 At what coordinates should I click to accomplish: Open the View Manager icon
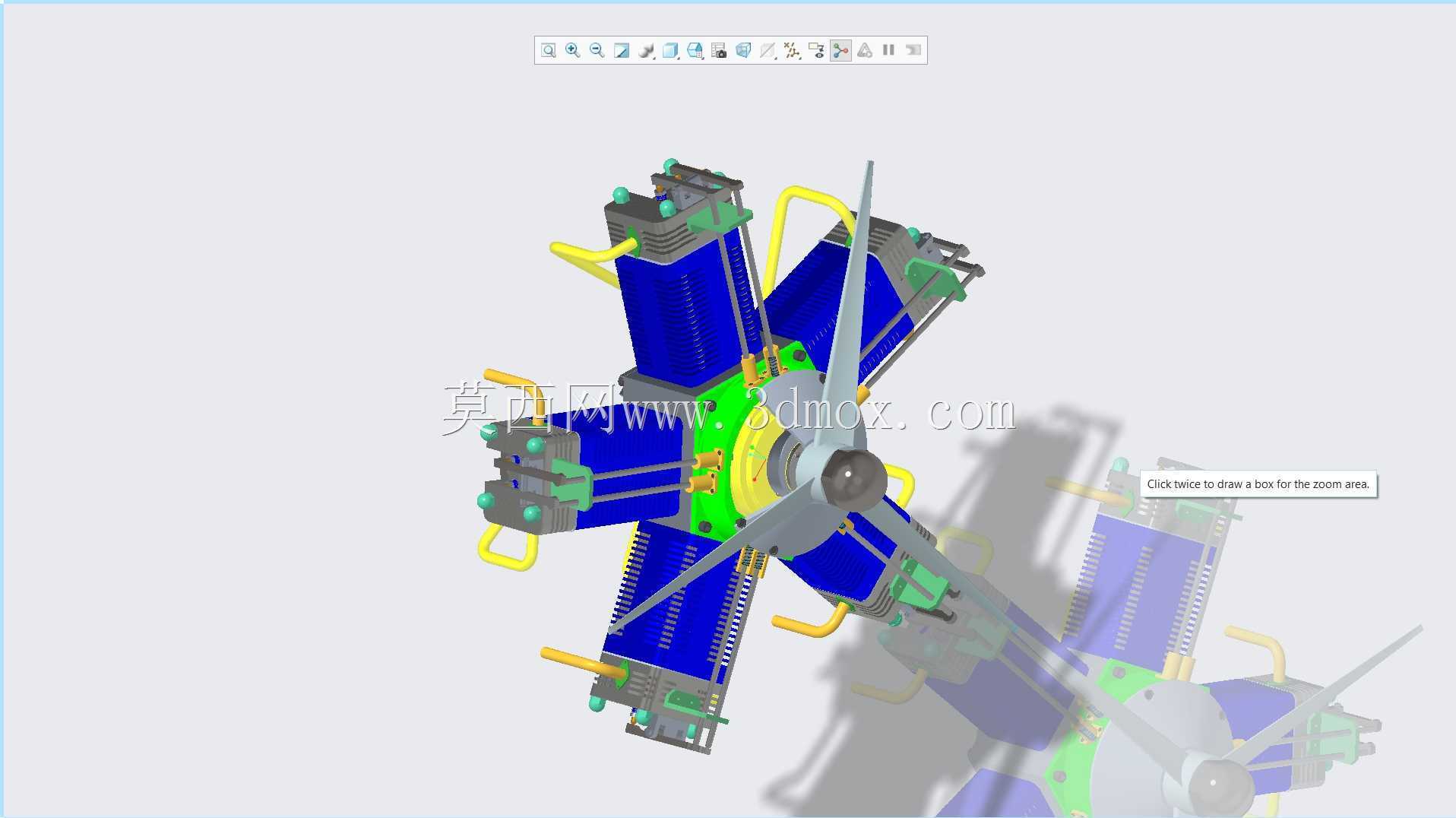click(x=719, y=50)
